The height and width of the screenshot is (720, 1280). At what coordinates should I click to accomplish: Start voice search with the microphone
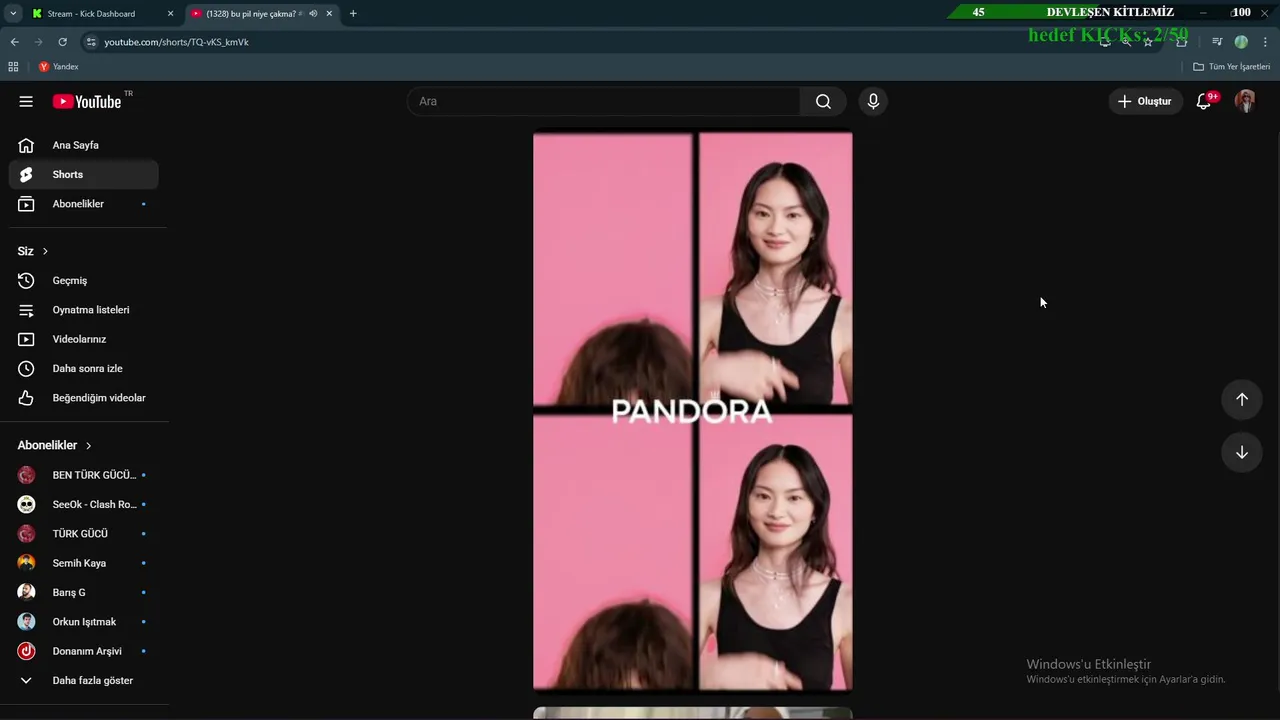[873, 101]
